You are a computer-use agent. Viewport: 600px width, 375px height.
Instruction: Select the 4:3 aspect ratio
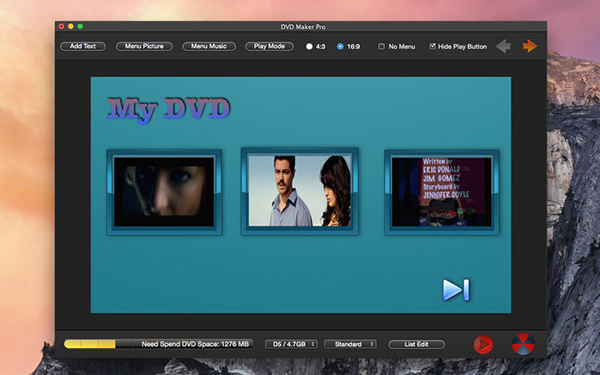309,47
